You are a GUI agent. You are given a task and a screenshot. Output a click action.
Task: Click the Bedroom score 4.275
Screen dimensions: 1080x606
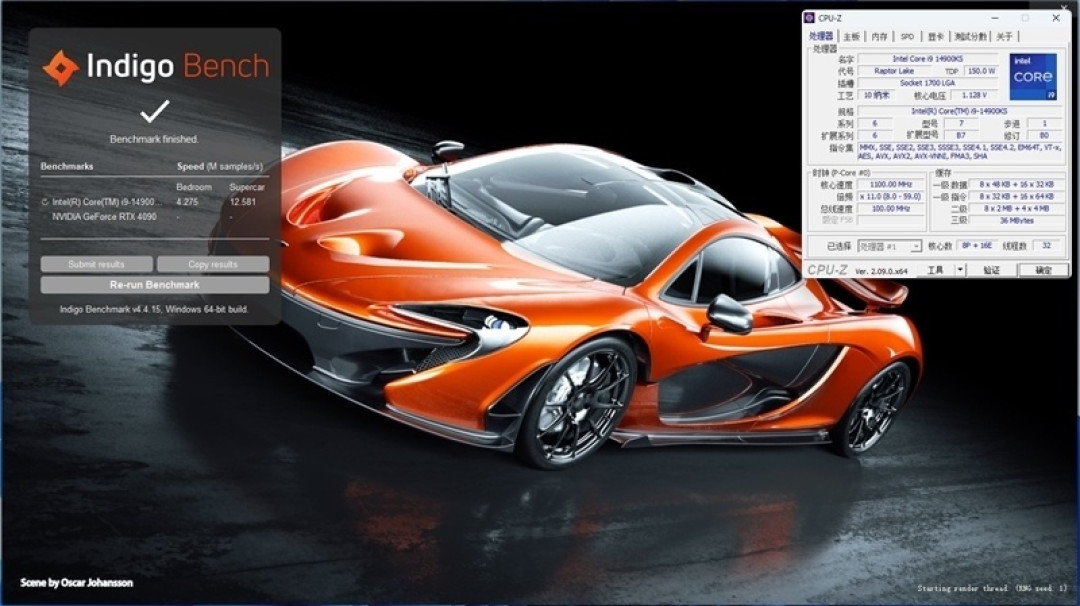tap(187, 202)
